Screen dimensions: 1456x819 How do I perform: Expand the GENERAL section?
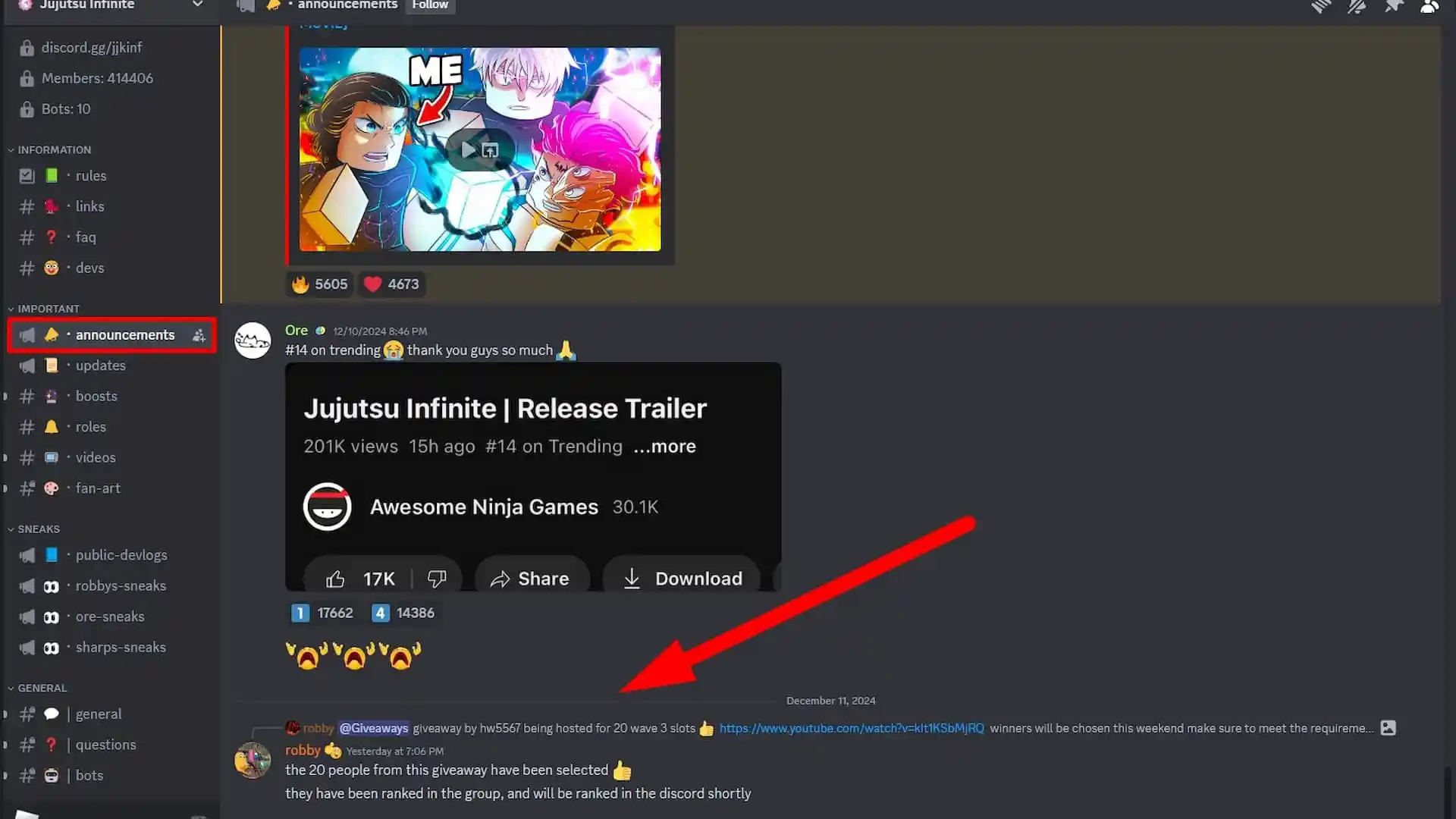(40, 688)
